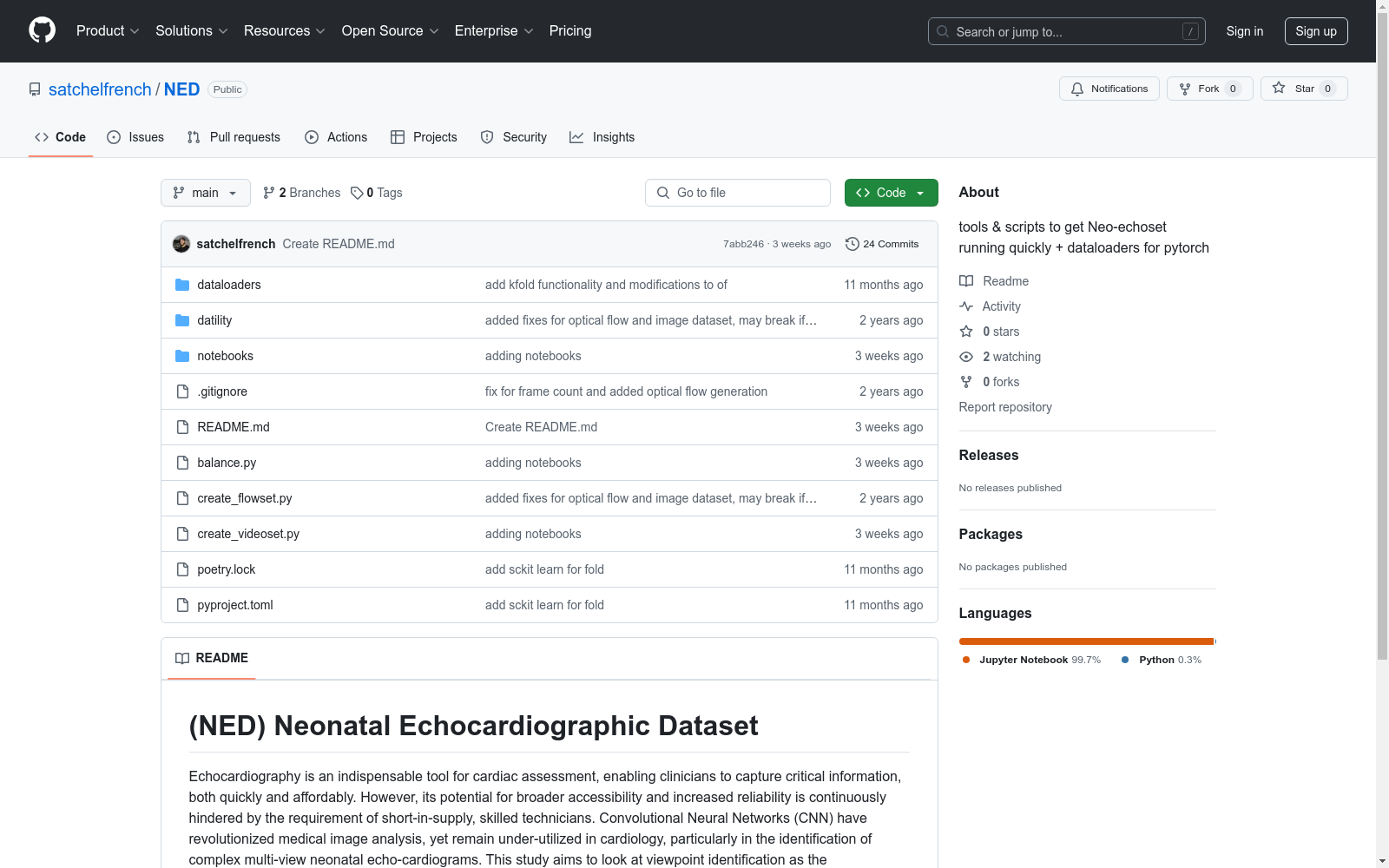Image resolution: width=1389 pixels, height=868 pixels.
Task: Click the Report repository link
Action: [1005, 407]
